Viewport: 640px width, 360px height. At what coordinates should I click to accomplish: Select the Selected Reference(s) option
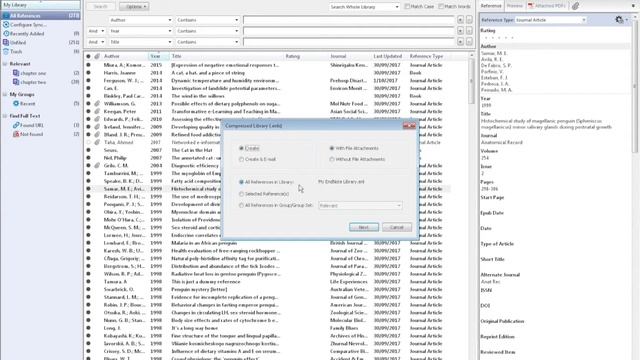(x=241, y=194)
